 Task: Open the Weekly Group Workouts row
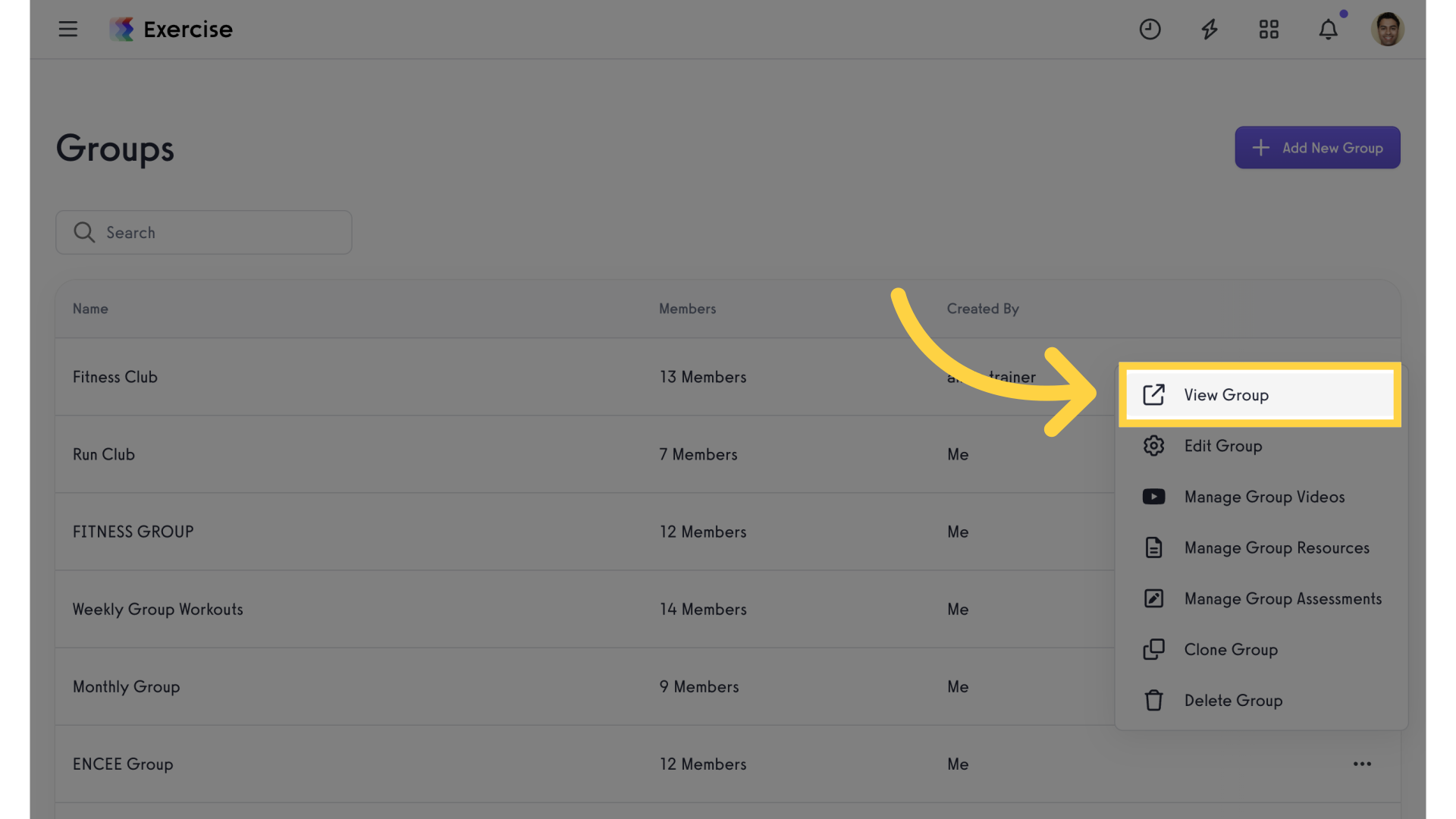[584, 609]
